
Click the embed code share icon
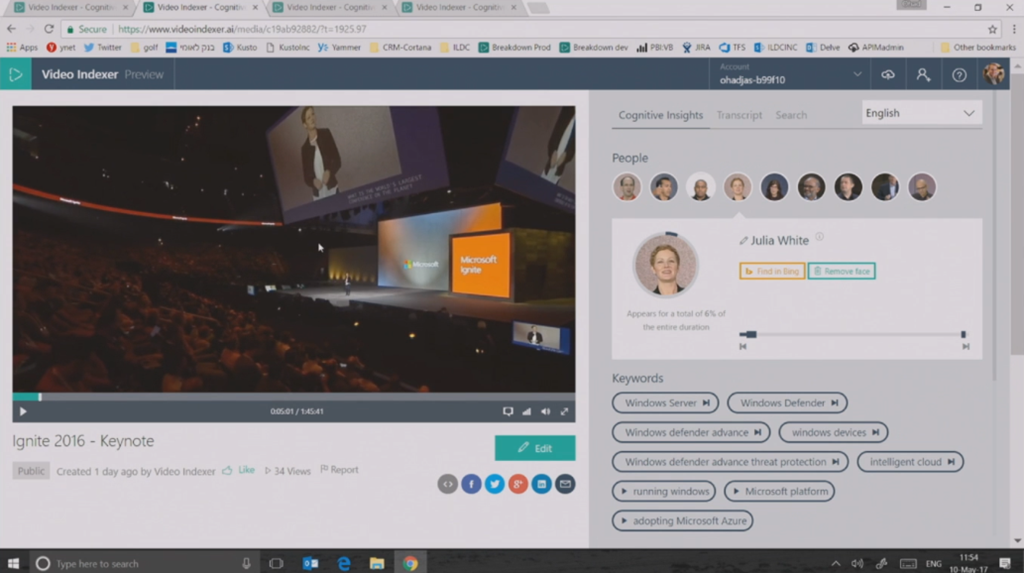[x=447, y=484]
